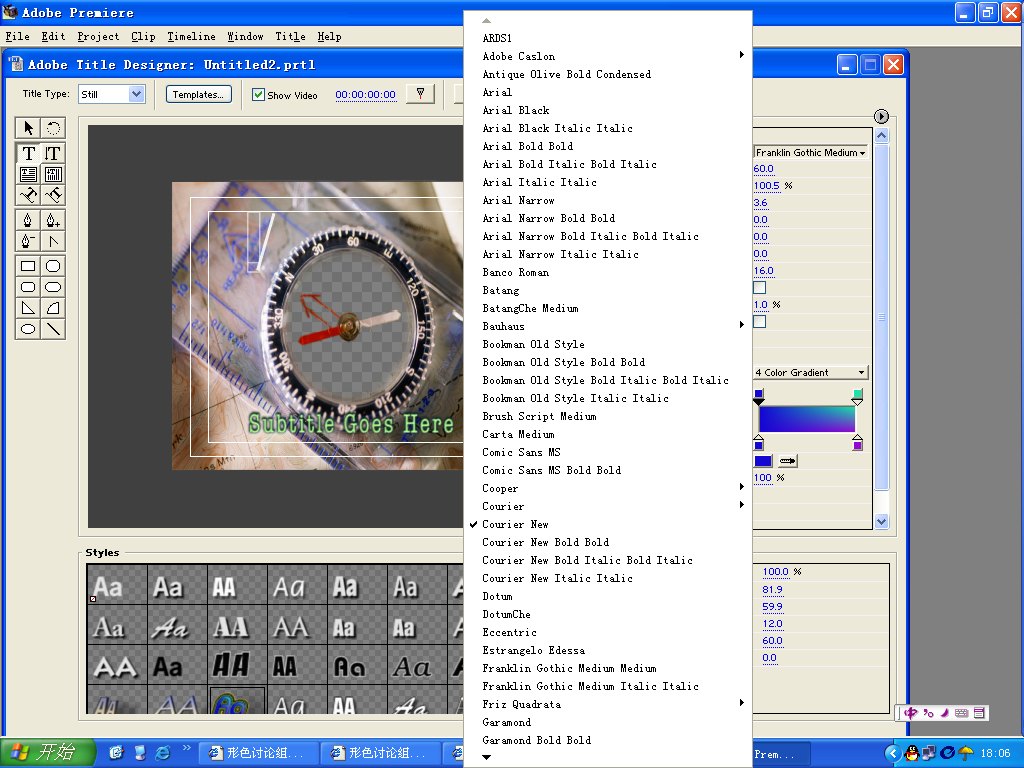Screen dimensions: 1024x768
Task: Expand the Bauhaus font submenu
Action: [741, 325]
